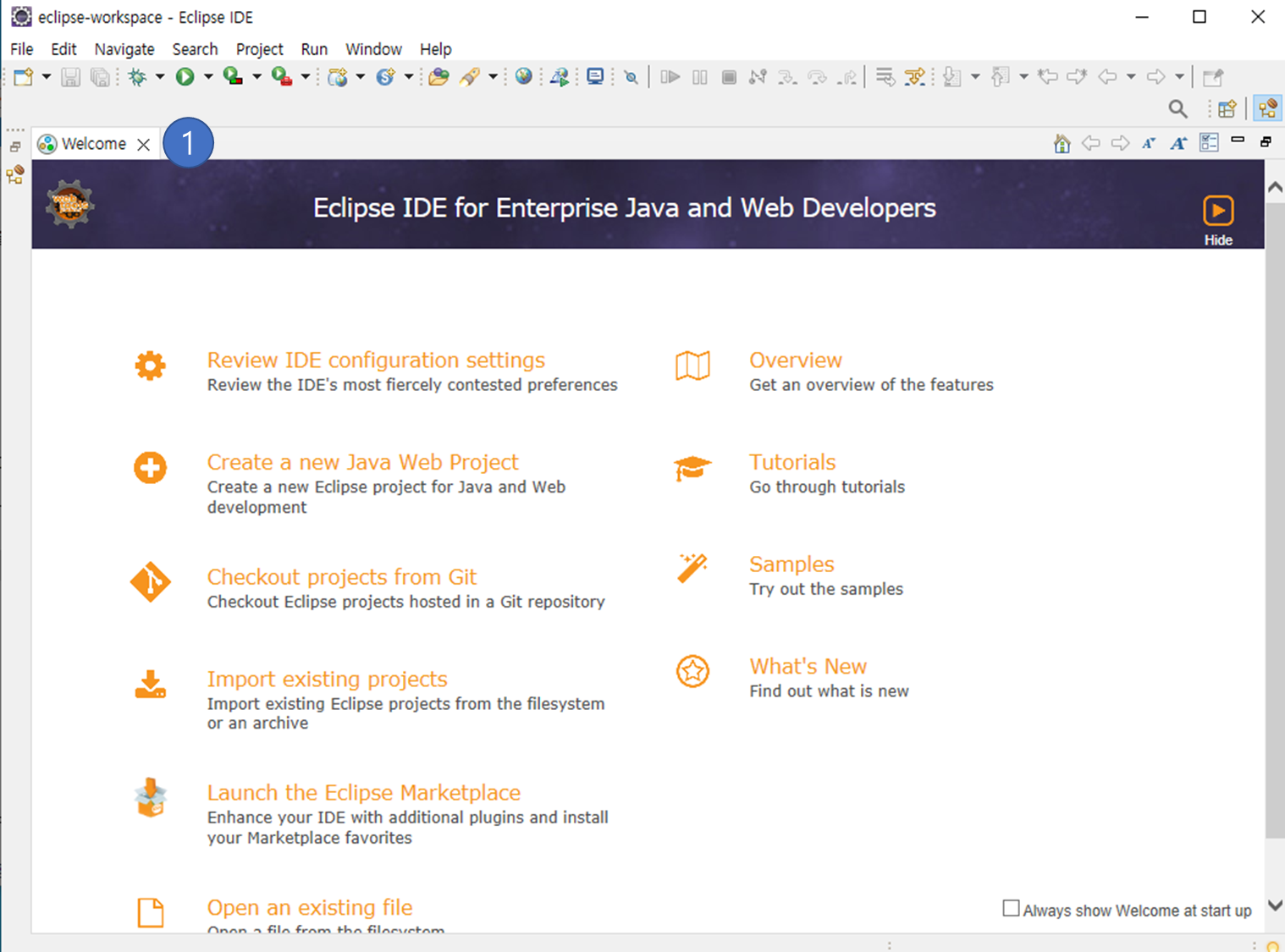Open the Web Browser globe icon
The width and height of the screenshot is (1285, 952).
(524, 77)
